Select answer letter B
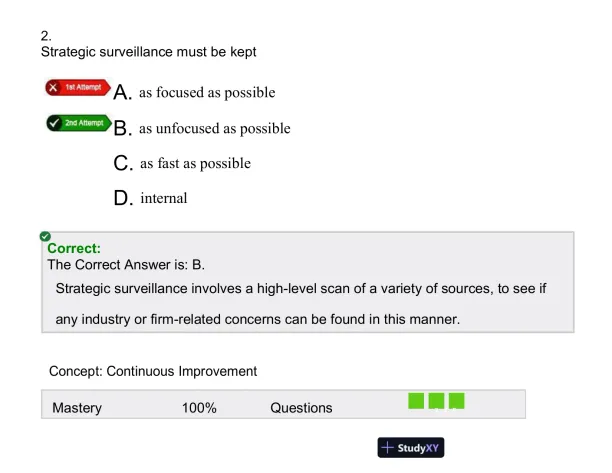Screen dimensions: 612x473 click(x=123, y=129)
